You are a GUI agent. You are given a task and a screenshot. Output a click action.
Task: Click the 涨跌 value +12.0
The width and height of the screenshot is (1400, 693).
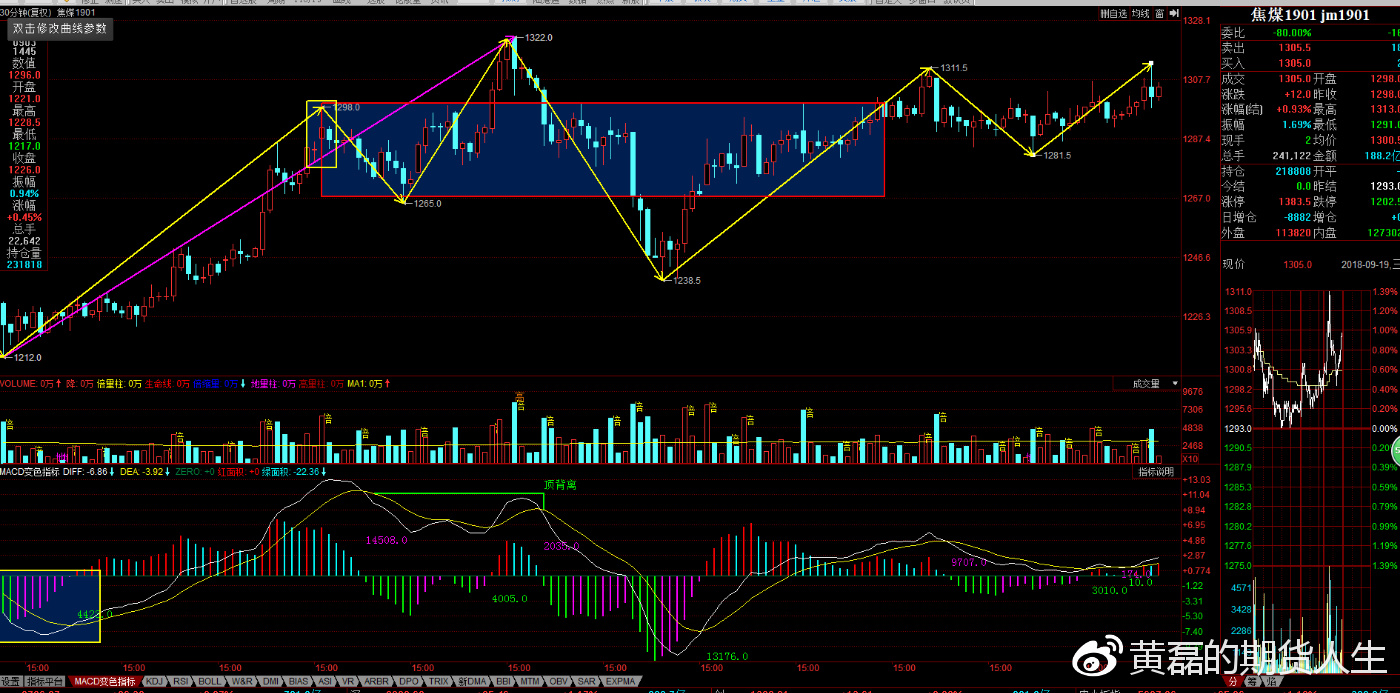click(x=1296, y=94)
